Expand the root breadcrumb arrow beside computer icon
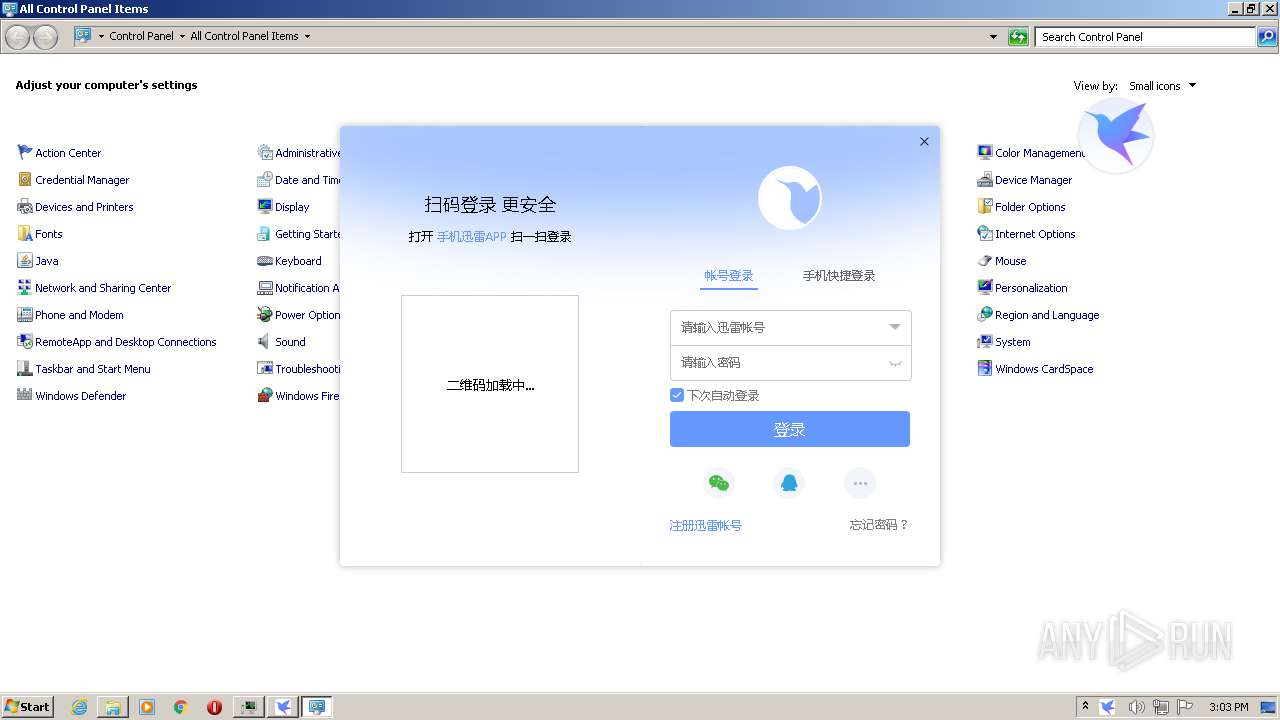 pos(101,36)
